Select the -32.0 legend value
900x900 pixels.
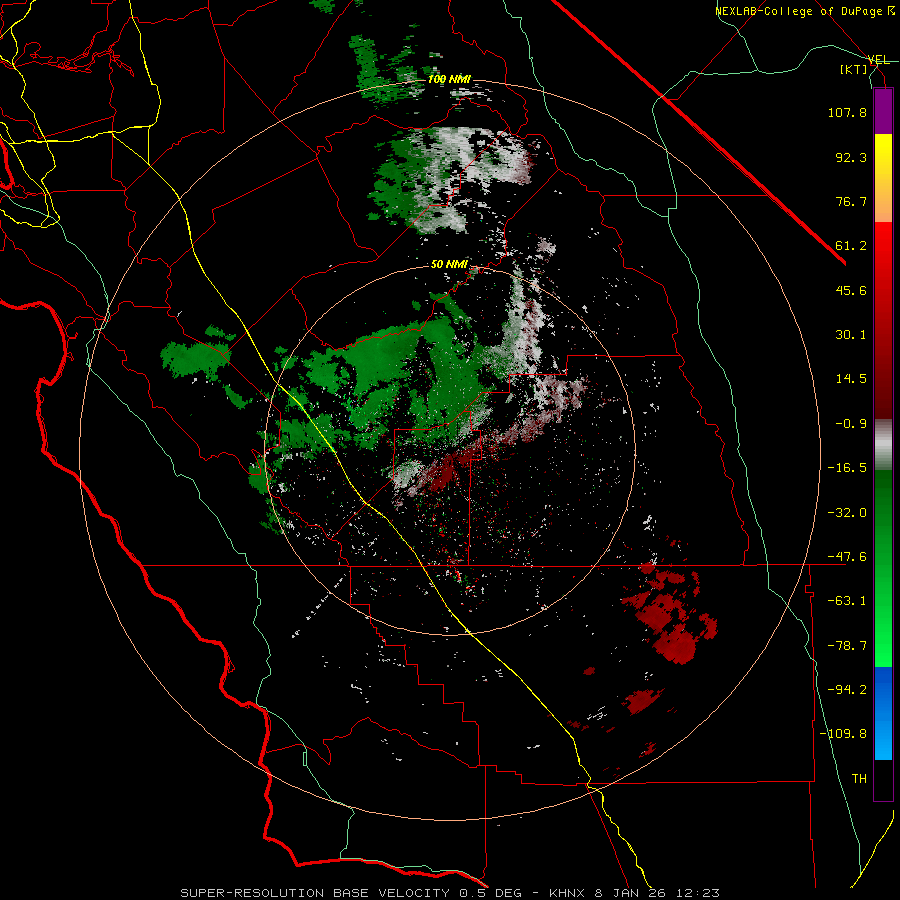[847, 513]
